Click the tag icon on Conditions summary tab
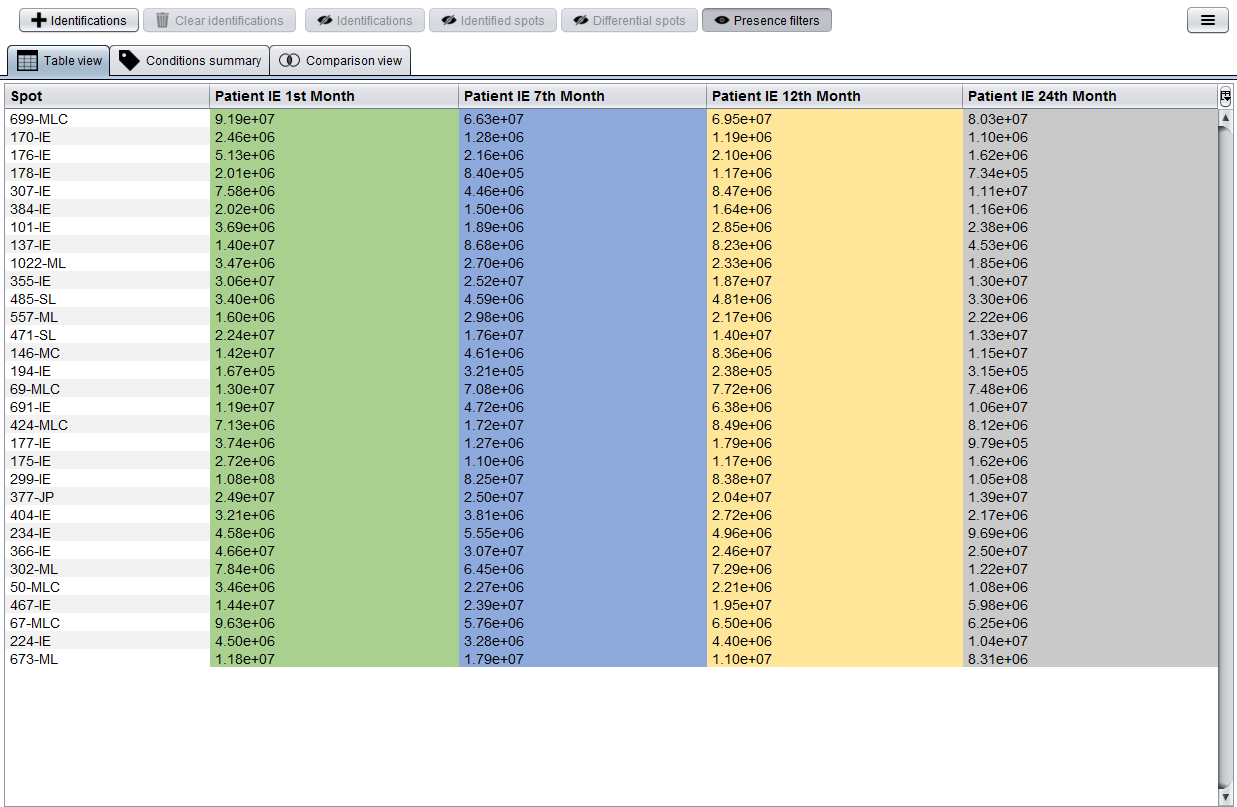This screenshot has height=807, width=1237. click(x=129, y=60)
